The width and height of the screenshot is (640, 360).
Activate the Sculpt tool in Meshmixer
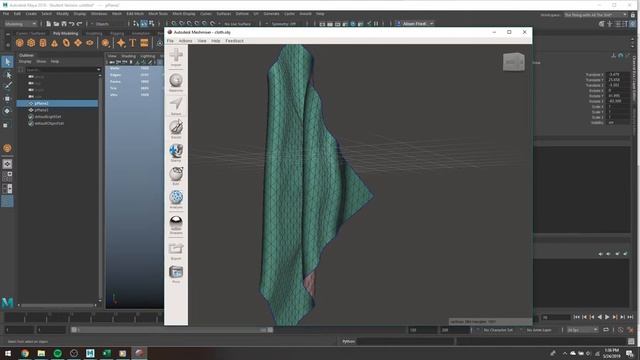(176, 129)
